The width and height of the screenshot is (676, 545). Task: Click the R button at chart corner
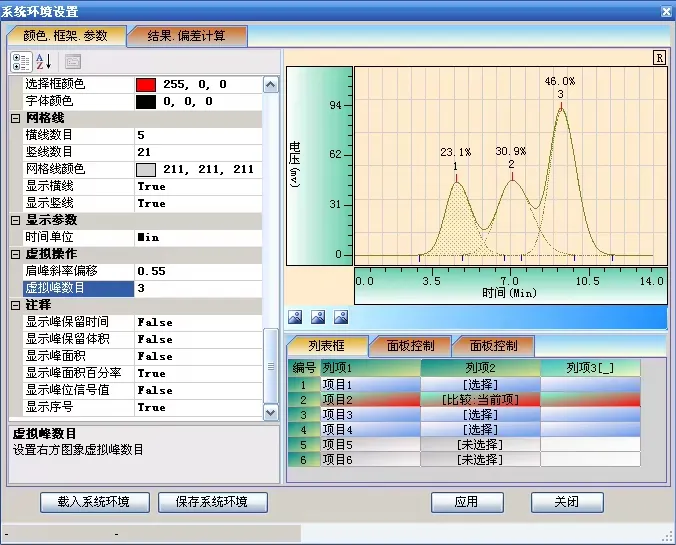coord(659,58)
